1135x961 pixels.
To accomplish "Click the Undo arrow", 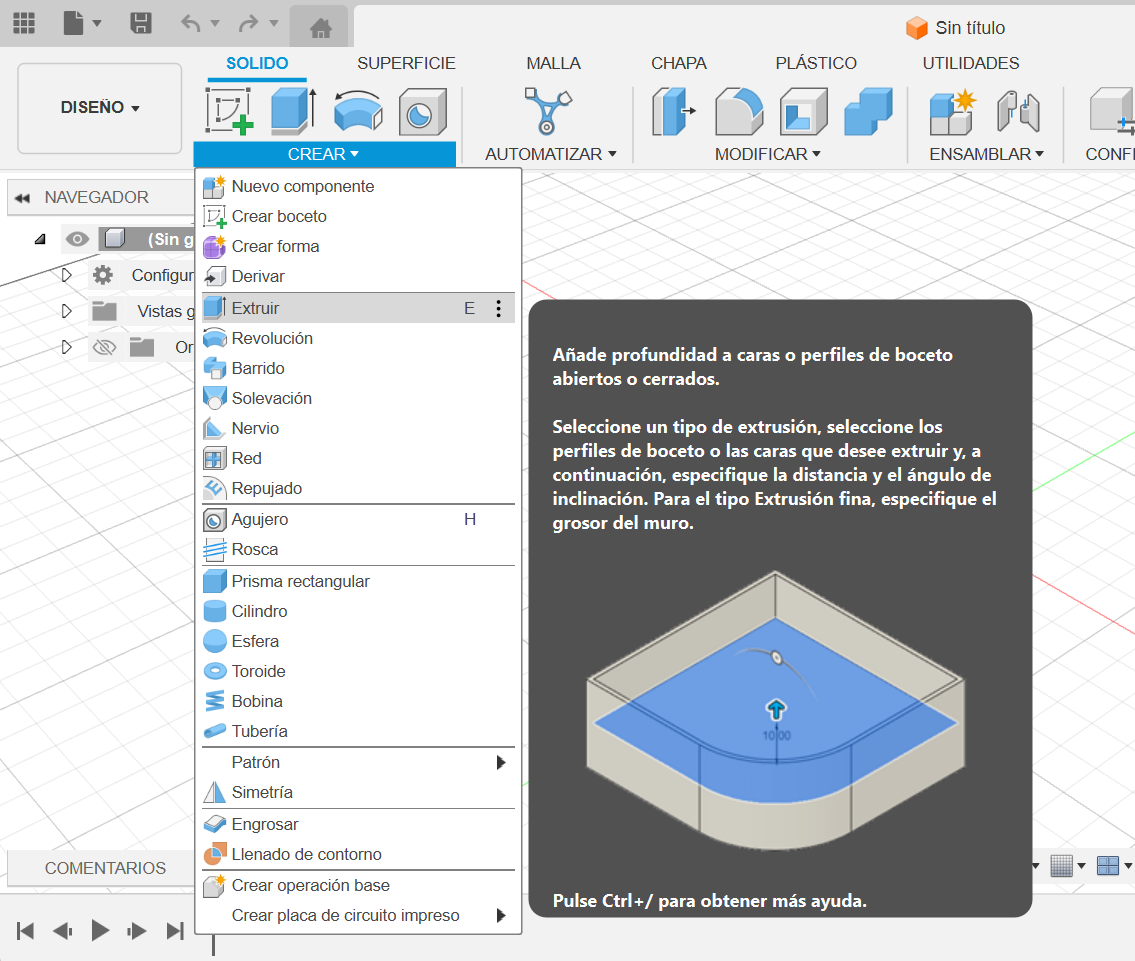I will [191, 24].
